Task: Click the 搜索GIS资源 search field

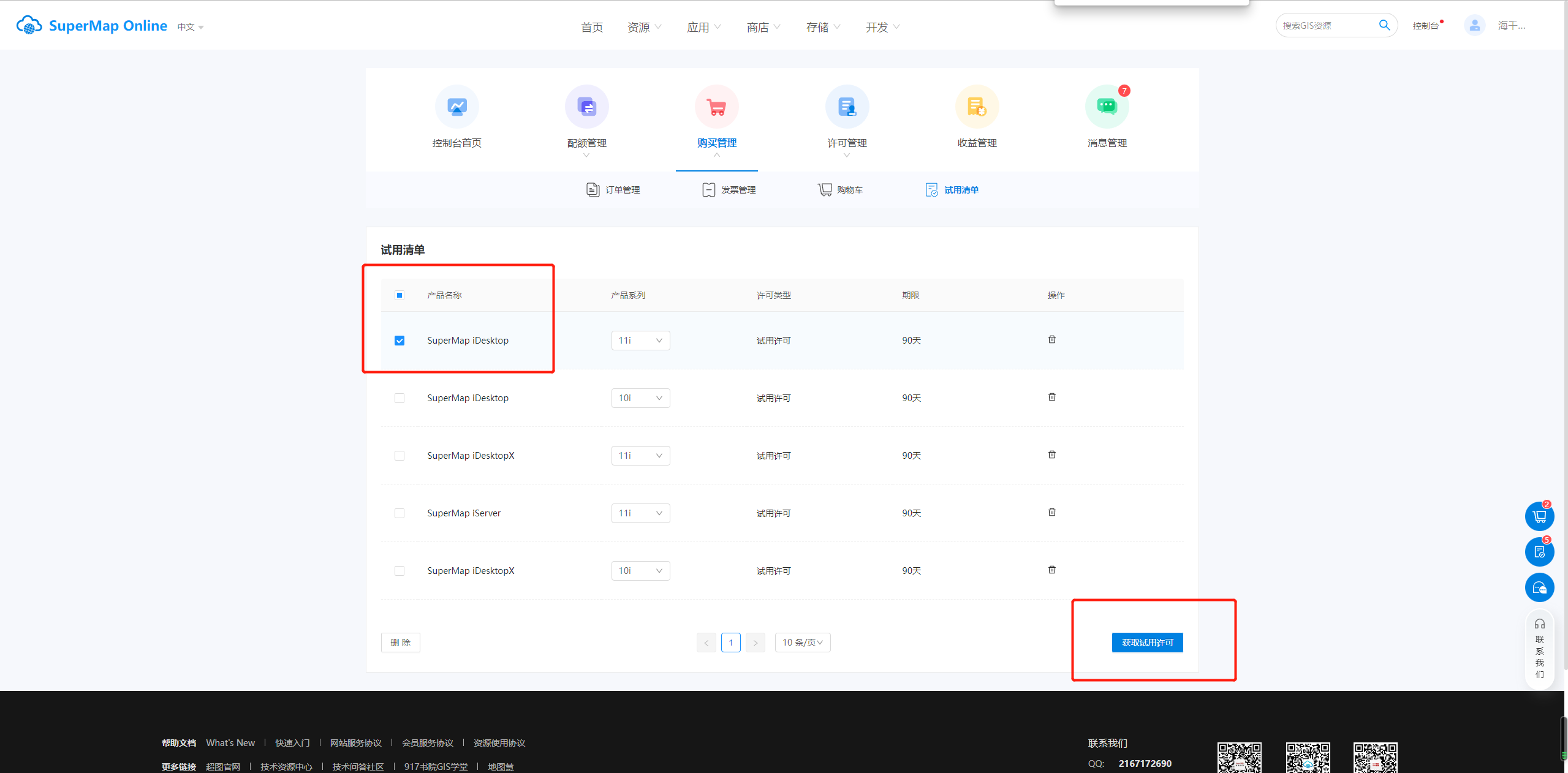Action: coord(1324,26)
